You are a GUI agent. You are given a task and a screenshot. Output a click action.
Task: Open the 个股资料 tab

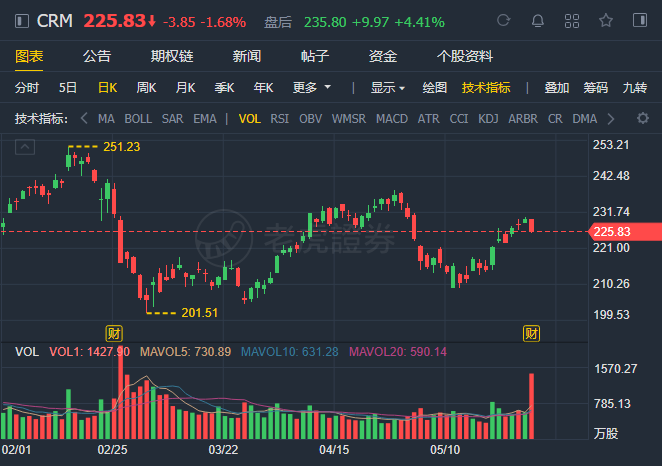click(x=465, y=56)
